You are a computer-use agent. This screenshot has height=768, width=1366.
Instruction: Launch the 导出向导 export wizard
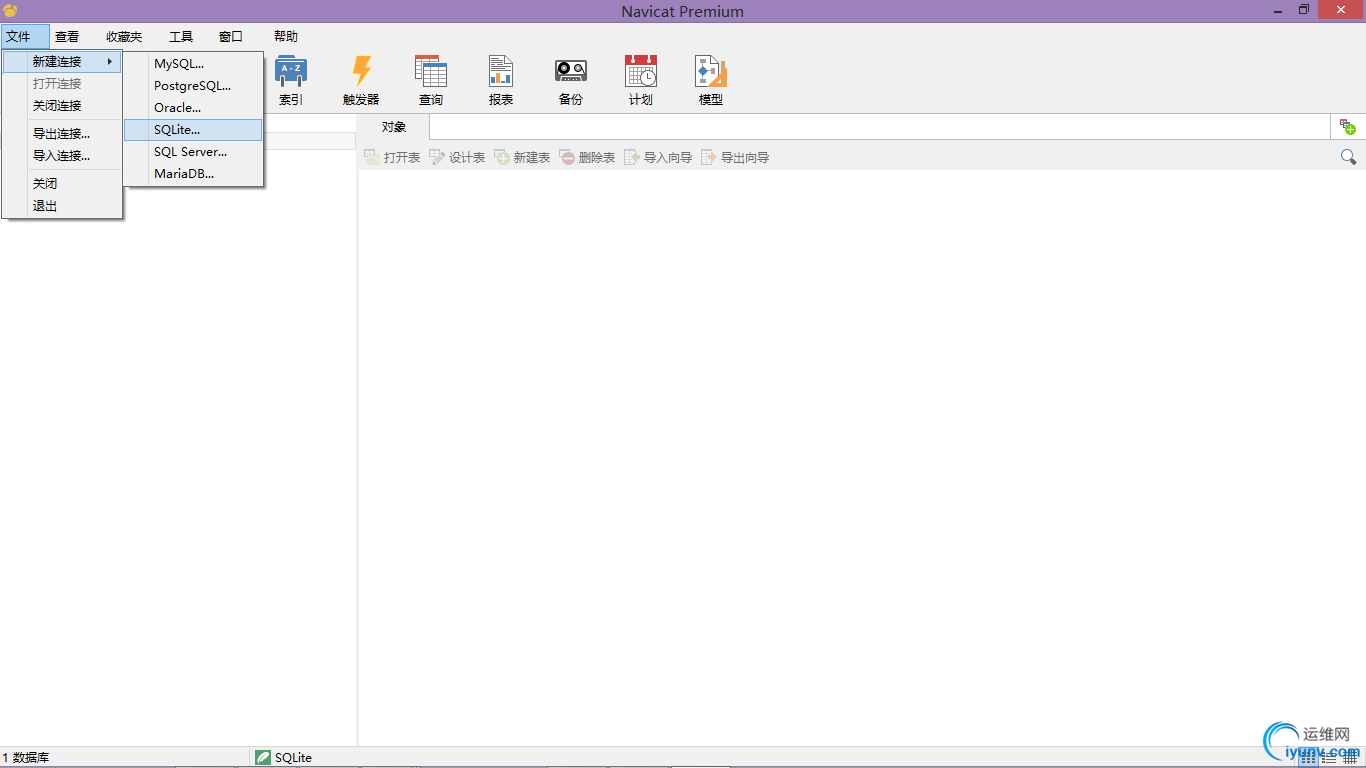(735, 157)
